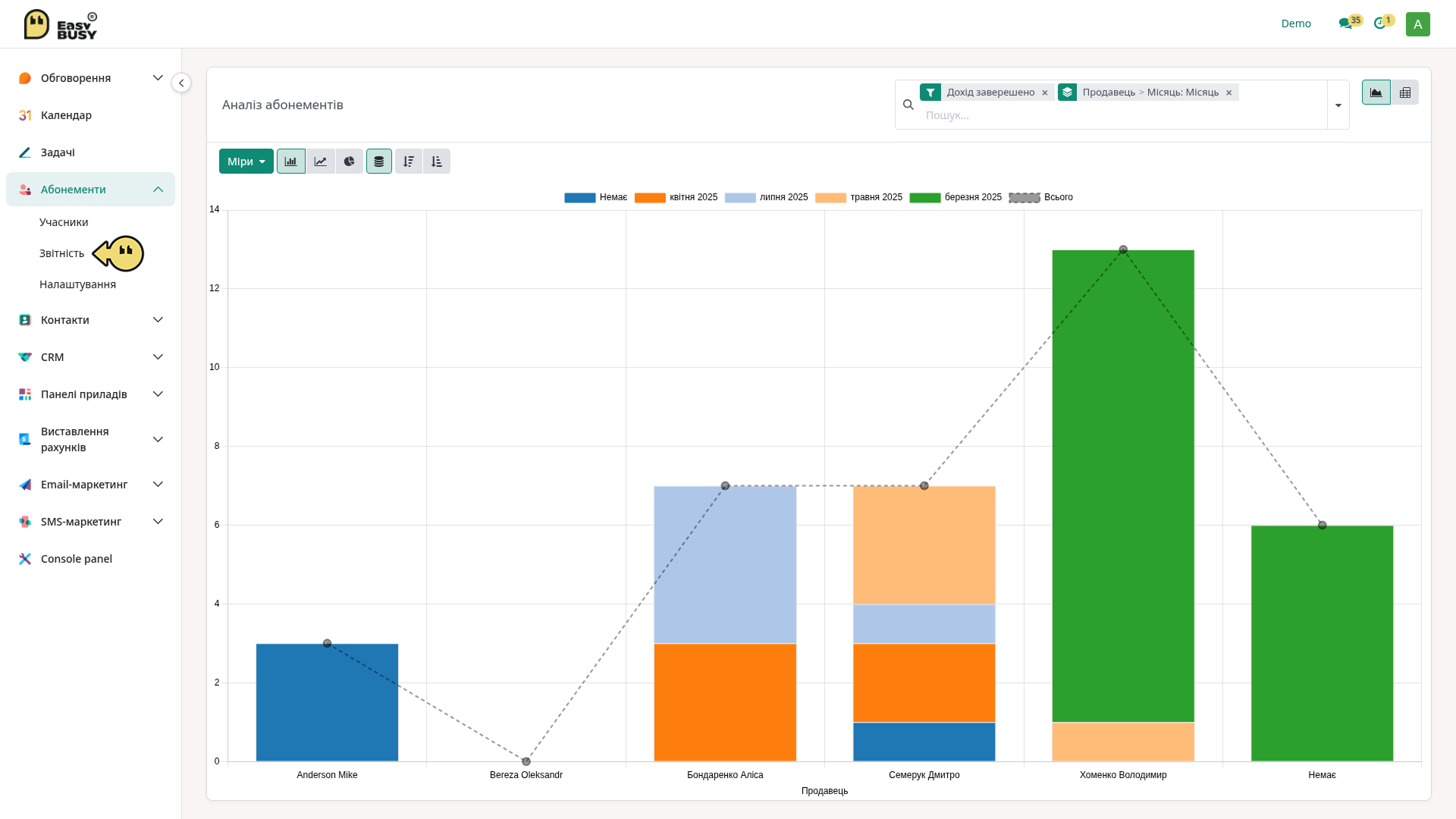
Task: Sort chart in descending order
Action: point(408,162)
